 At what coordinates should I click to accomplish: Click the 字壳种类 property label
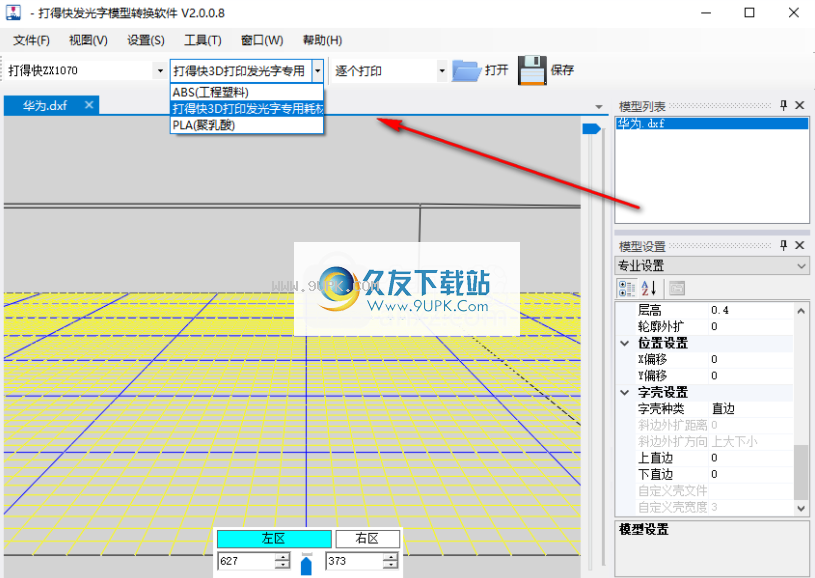(x=661, y=409)
